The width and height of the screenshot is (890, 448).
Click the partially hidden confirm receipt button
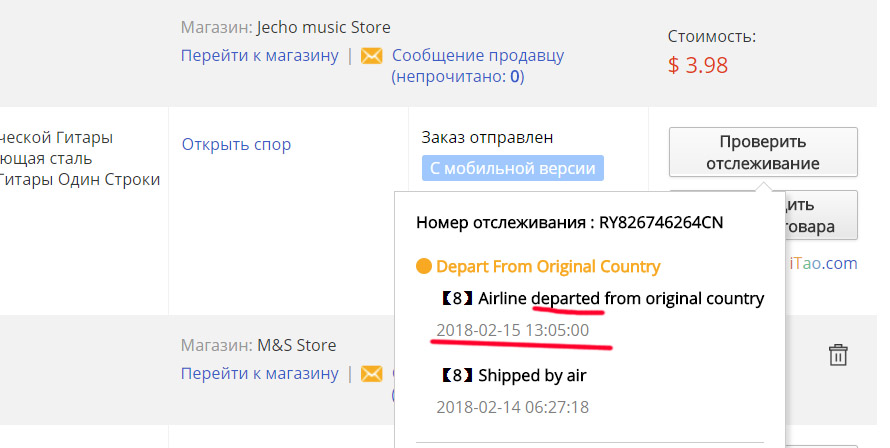pyautogui.click(x=814, y=215)
